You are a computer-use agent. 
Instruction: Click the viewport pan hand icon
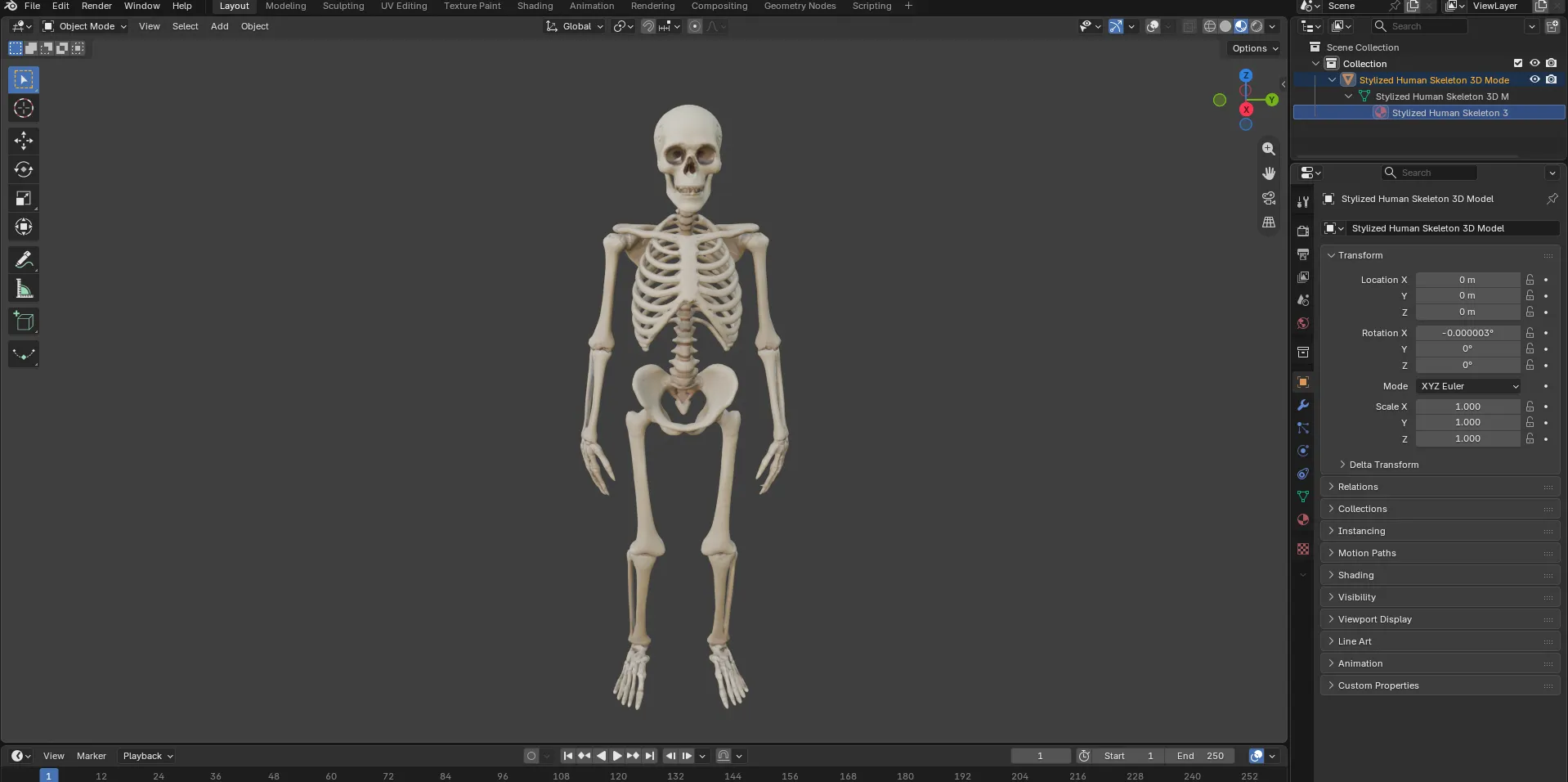coord(1269,173)
